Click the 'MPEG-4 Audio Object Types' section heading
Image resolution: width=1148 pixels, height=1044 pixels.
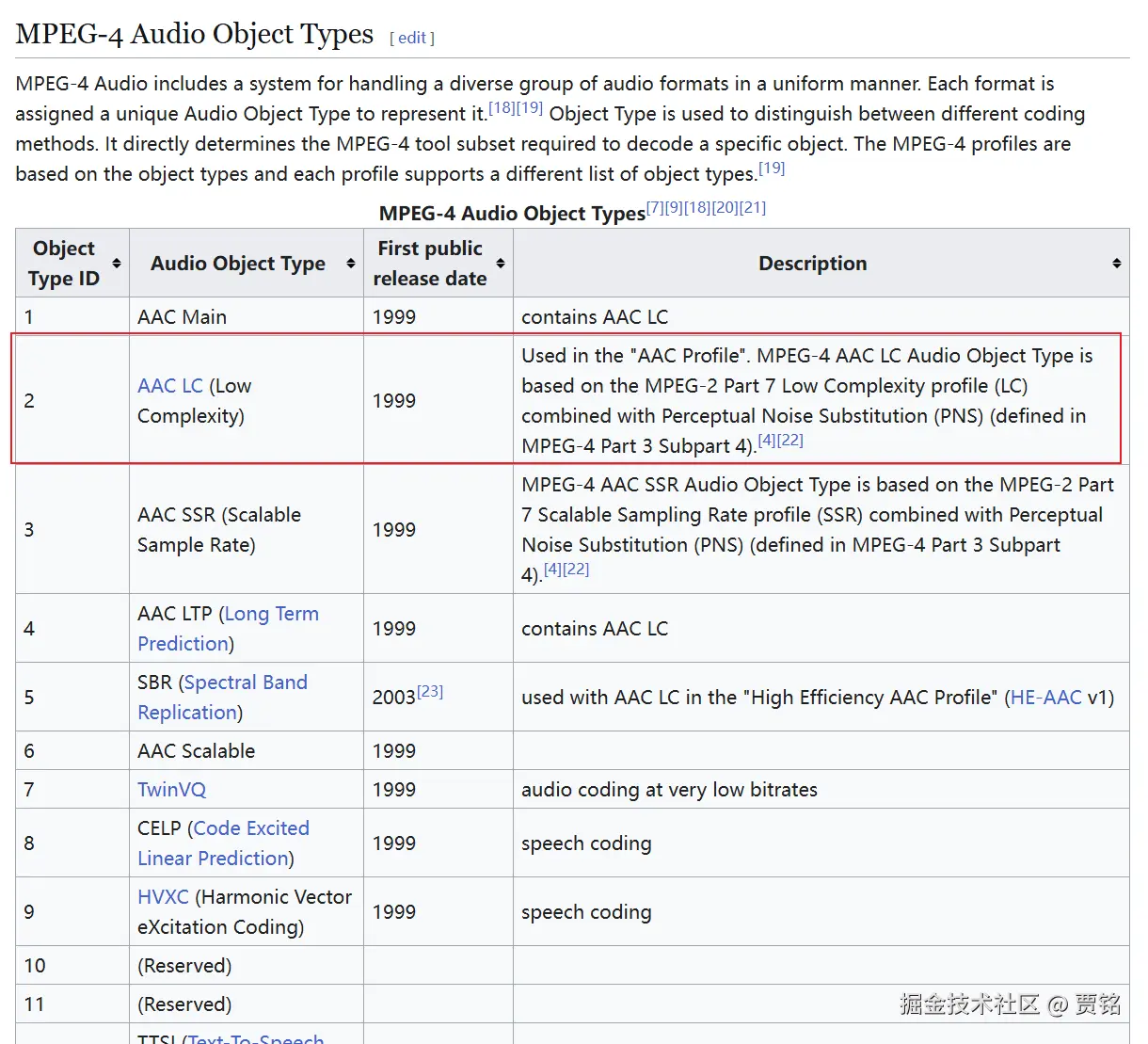[195, 34]
